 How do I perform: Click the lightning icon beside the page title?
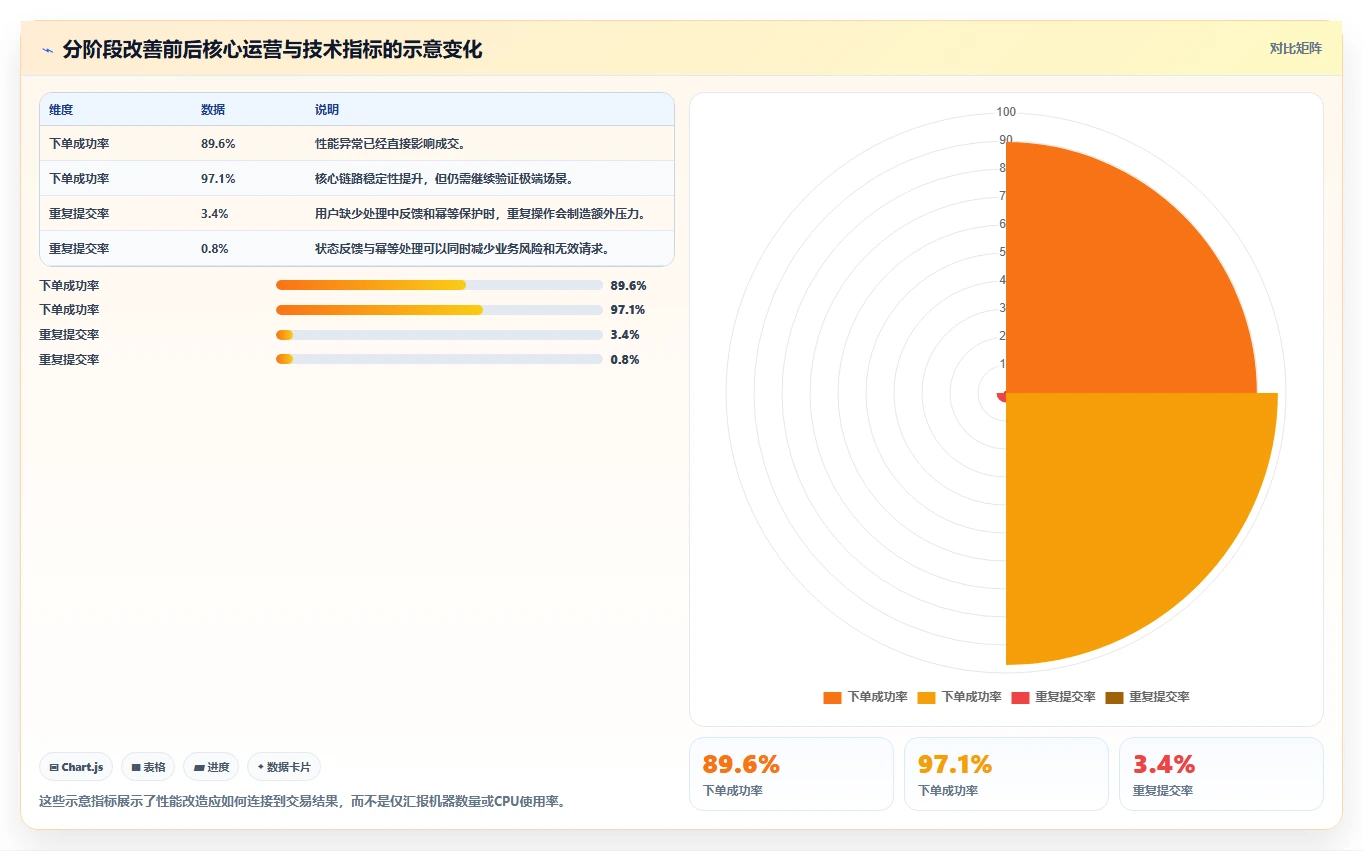coord(47,50)
